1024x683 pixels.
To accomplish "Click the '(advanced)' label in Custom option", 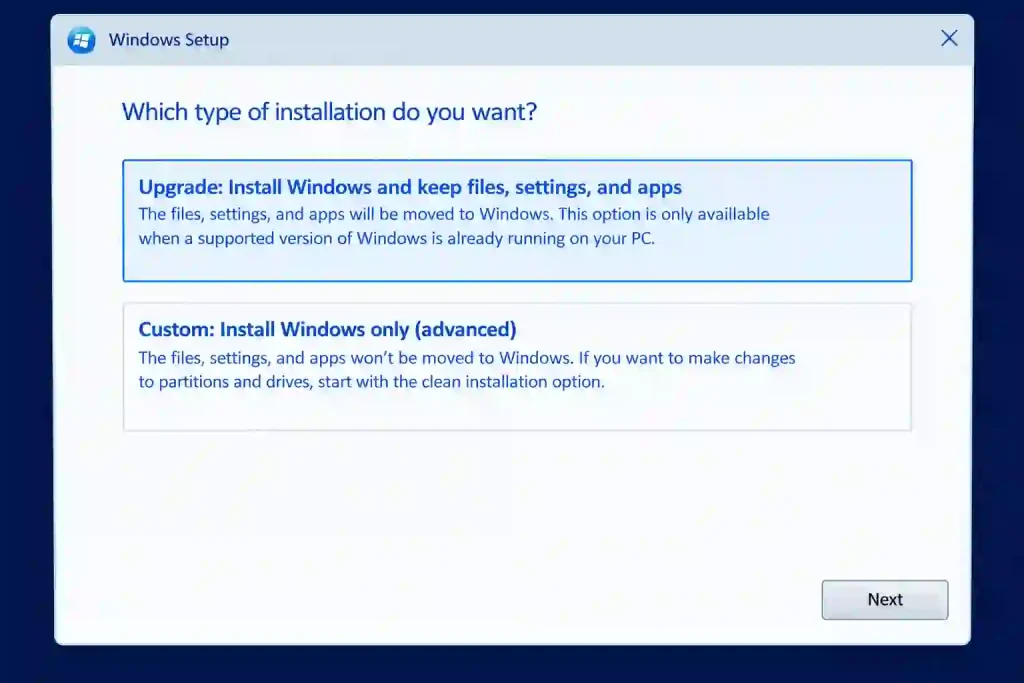I will tap(466, 329).
